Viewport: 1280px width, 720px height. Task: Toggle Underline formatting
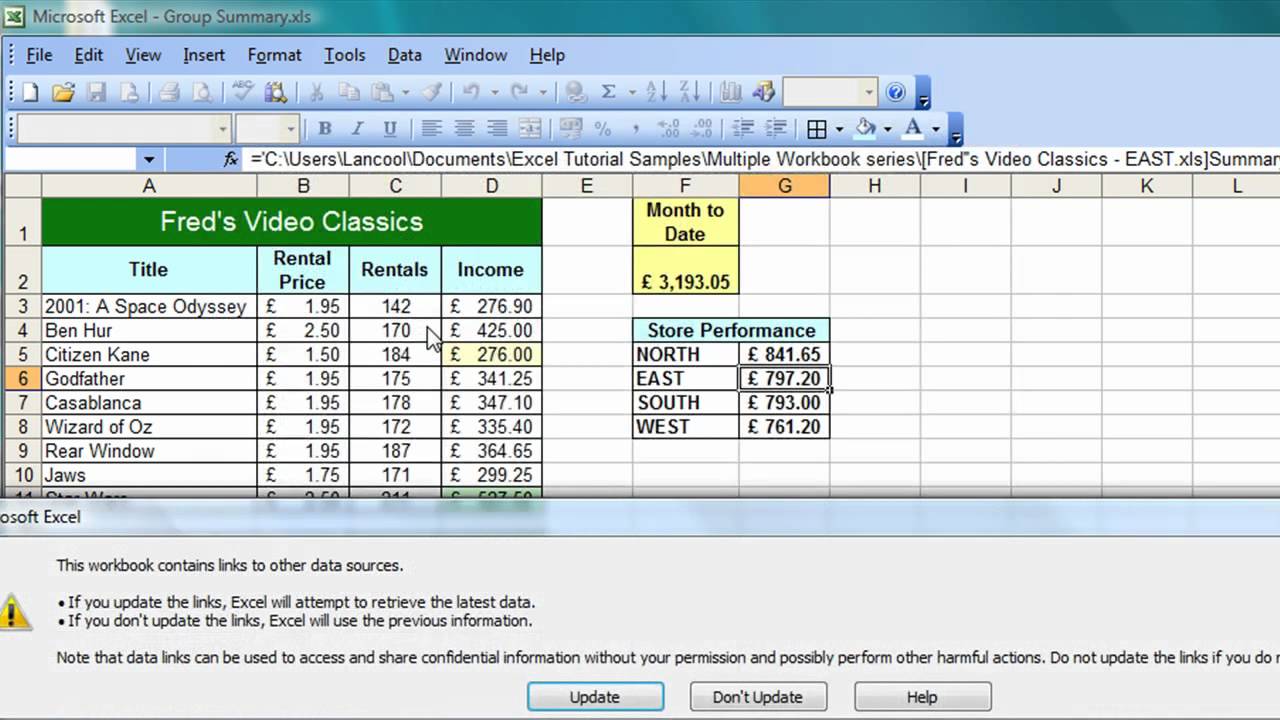click(x=389, y=129)
